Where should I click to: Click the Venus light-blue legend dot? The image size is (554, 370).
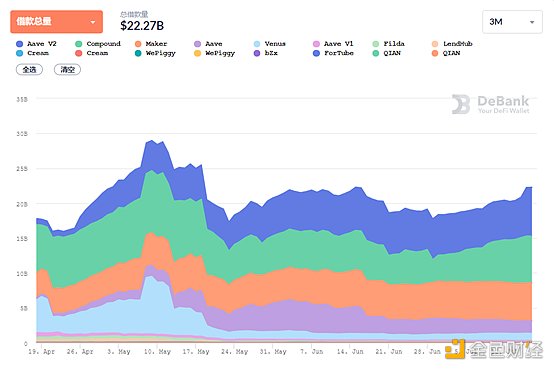(257, 44)
